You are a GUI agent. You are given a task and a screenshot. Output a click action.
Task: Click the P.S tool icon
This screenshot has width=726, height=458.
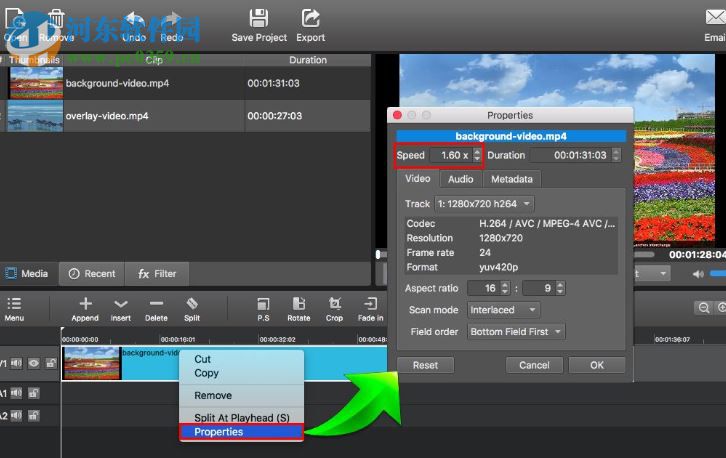coord(263,304)
